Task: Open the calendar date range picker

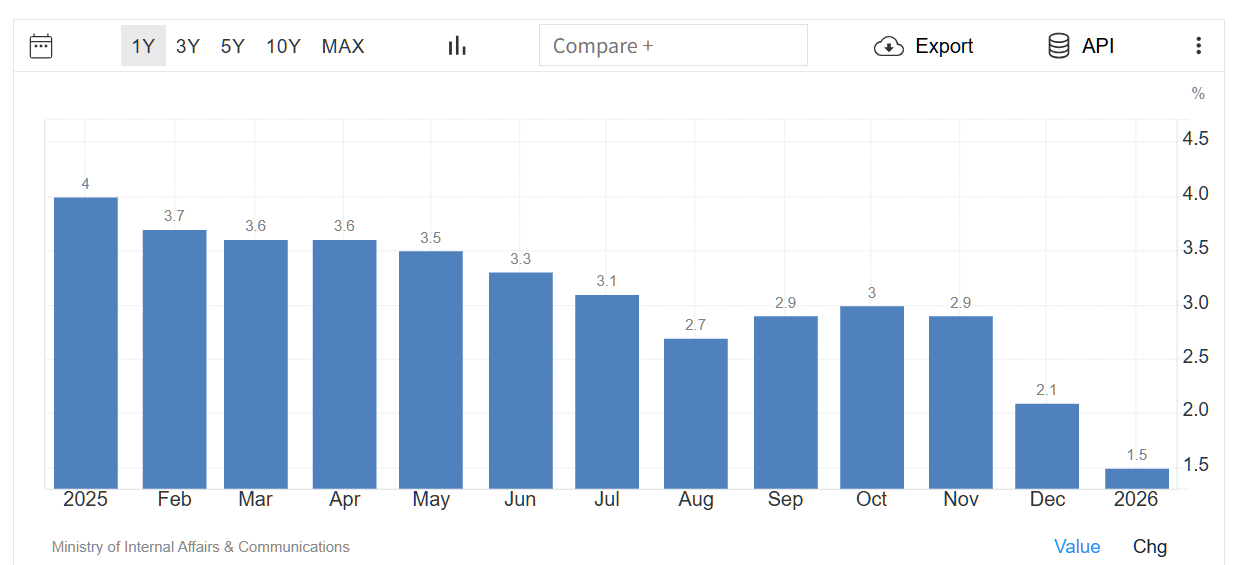Action: pyautogui.click(x=41, y=46)
